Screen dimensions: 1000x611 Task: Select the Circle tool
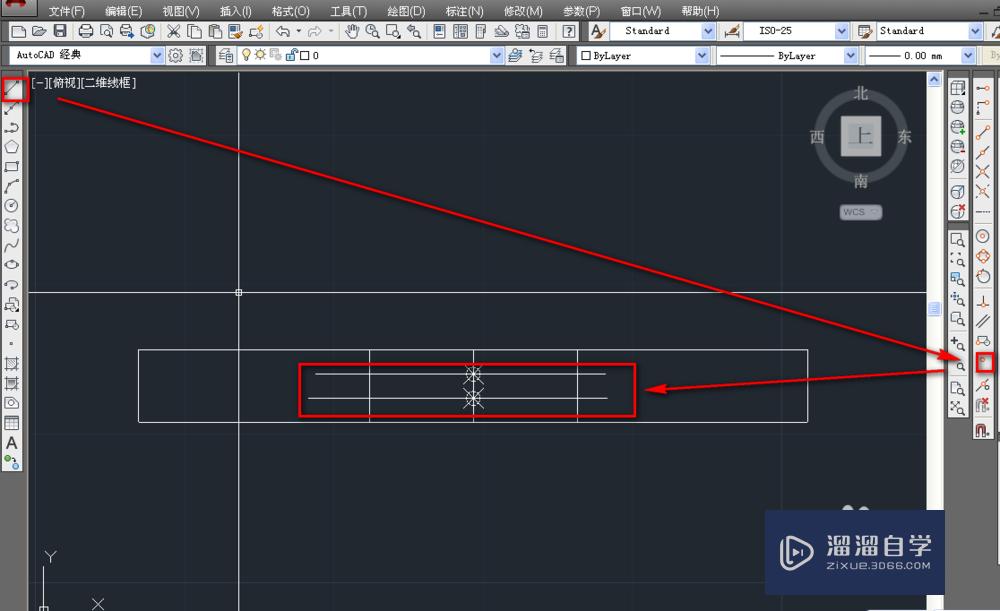pyautogui.click(x=12, y=207)
